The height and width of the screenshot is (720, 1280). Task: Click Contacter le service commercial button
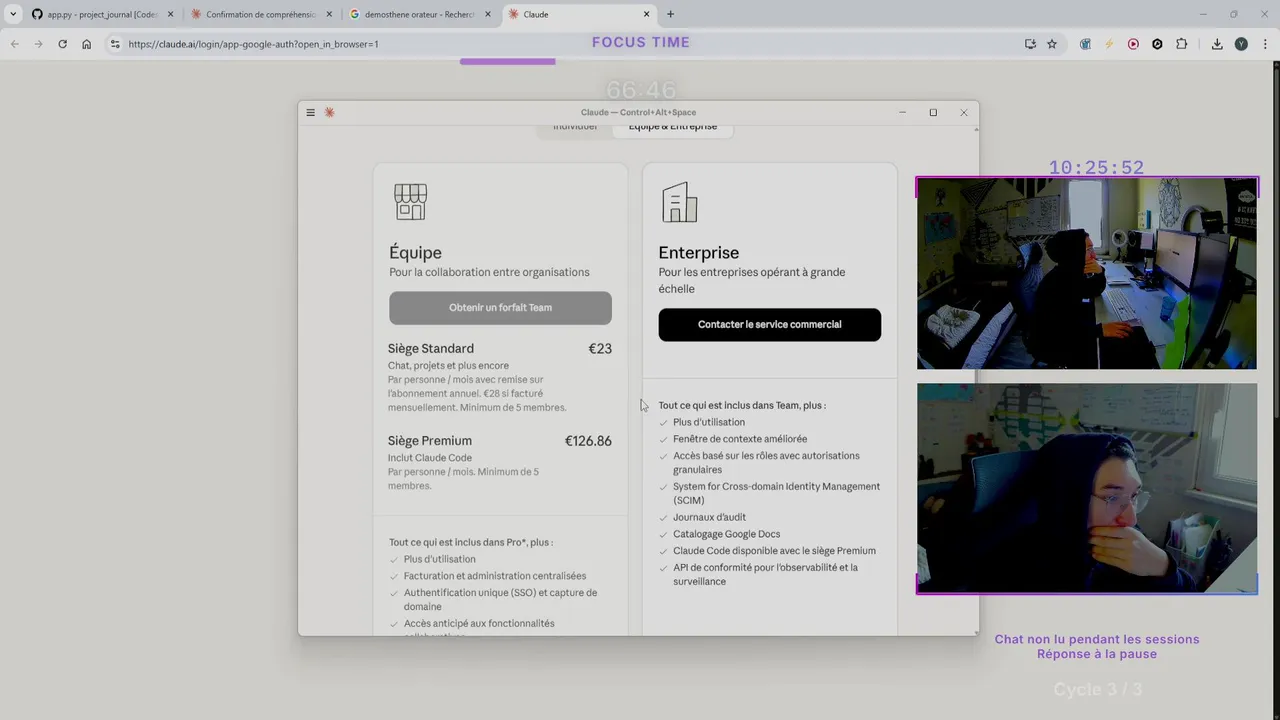[769, 325]
